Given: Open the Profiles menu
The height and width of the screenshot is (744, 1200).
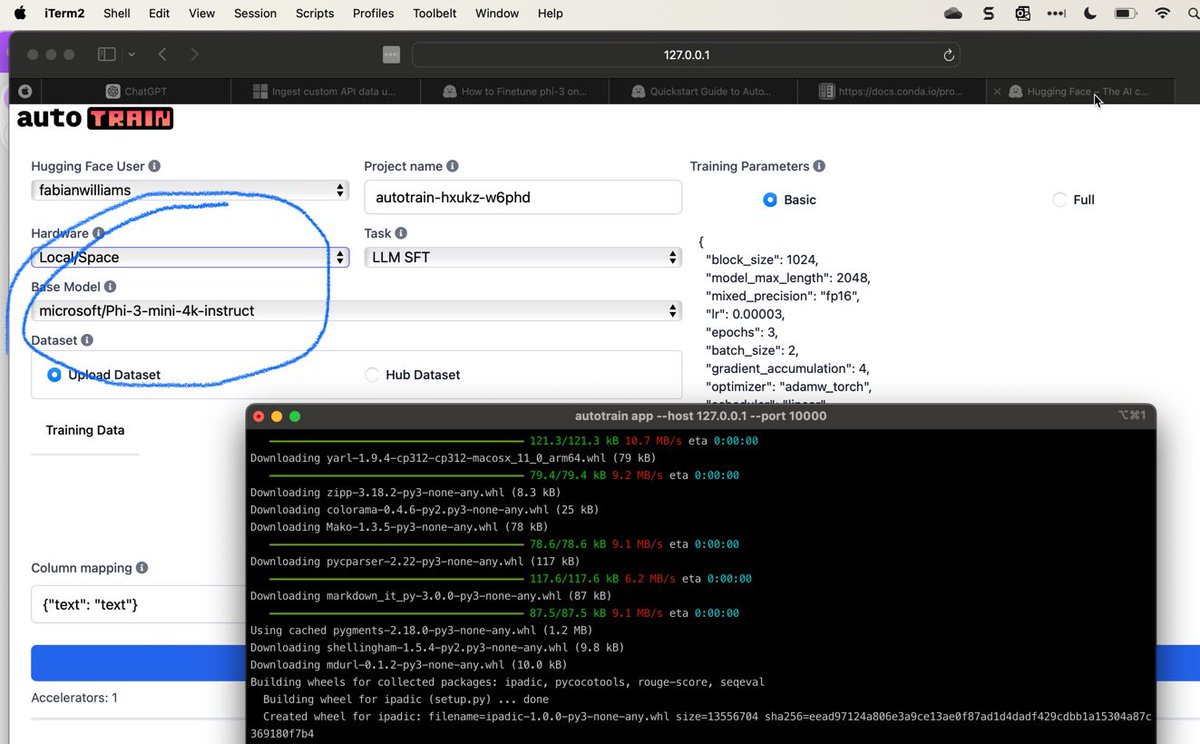Looking at the screenshot, I should pos(373,13).
